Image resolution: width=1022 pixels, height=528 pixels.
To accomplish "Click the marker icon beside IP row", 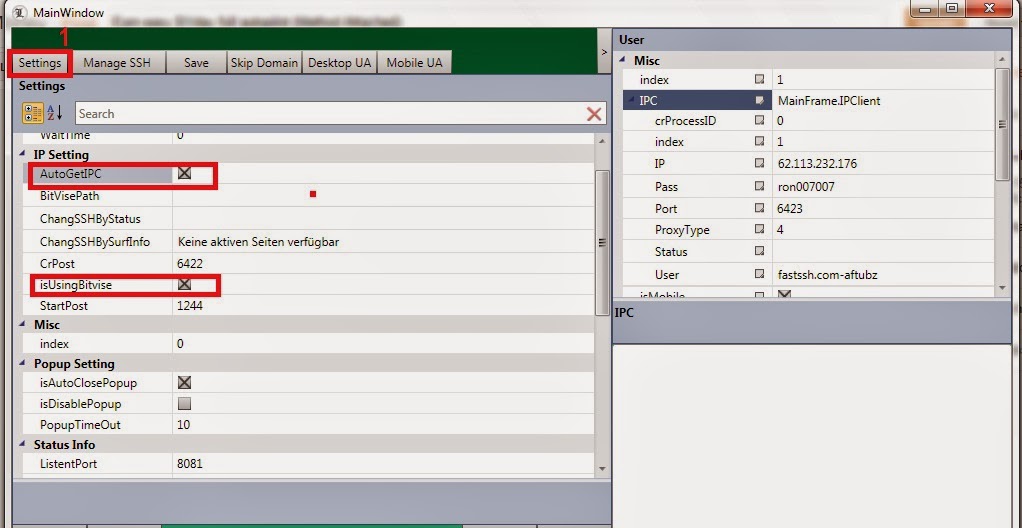I will point(759,164).
